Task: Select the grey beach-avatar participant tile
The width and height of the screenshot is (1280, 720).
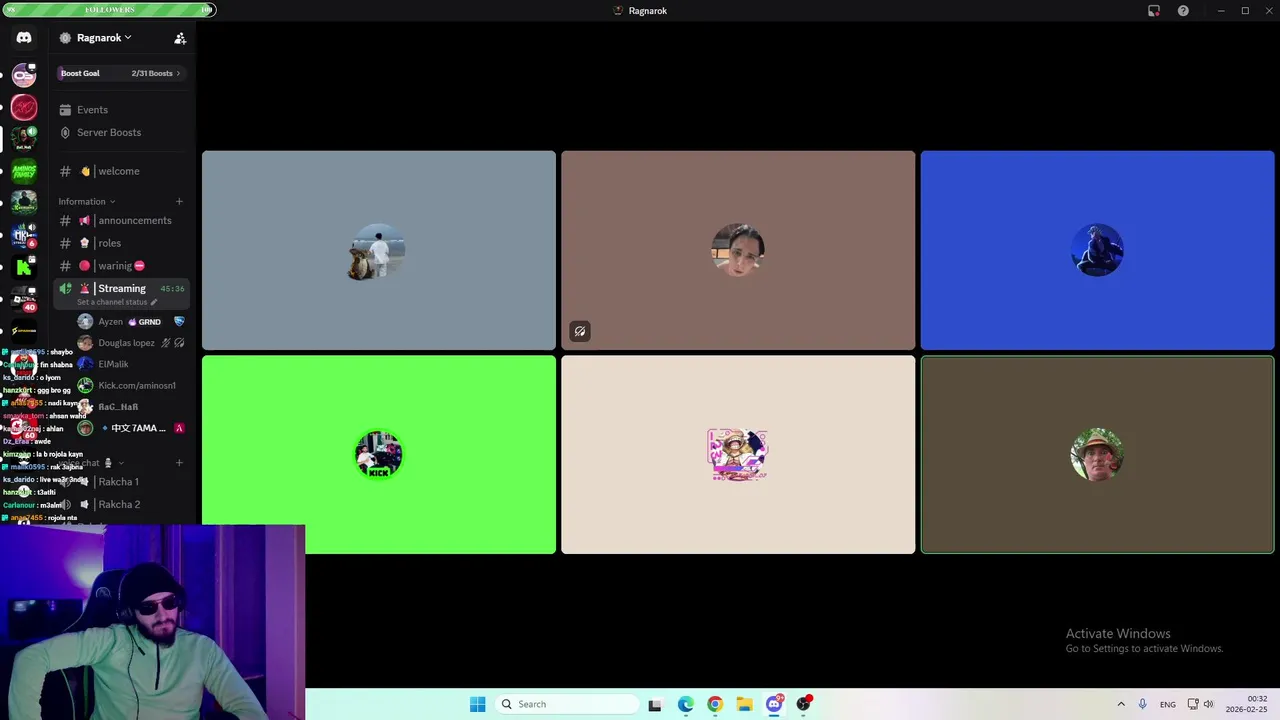Action: [379, 250]
